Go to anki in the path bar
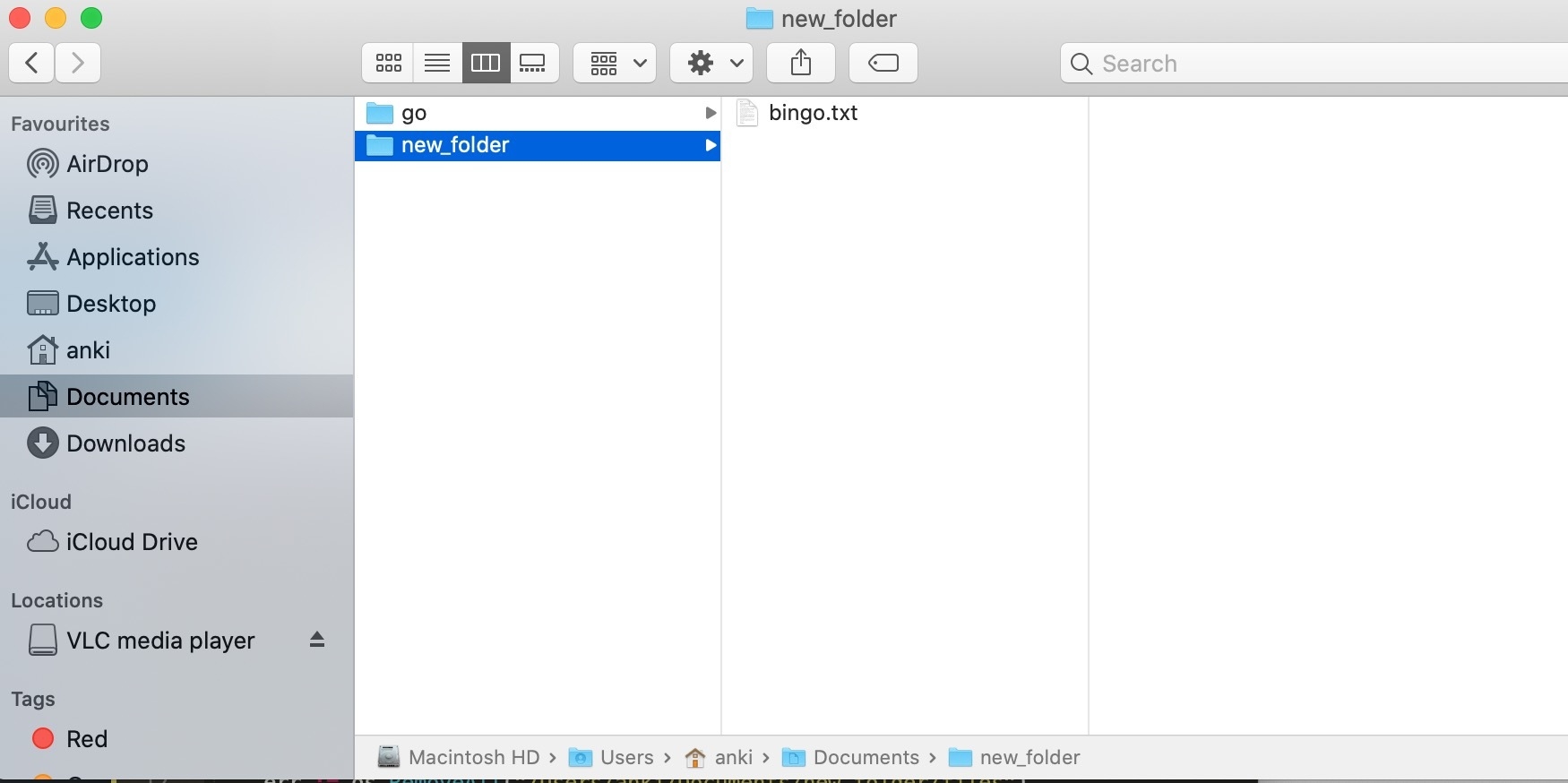The image size is (1568, 783). point(719,758)
